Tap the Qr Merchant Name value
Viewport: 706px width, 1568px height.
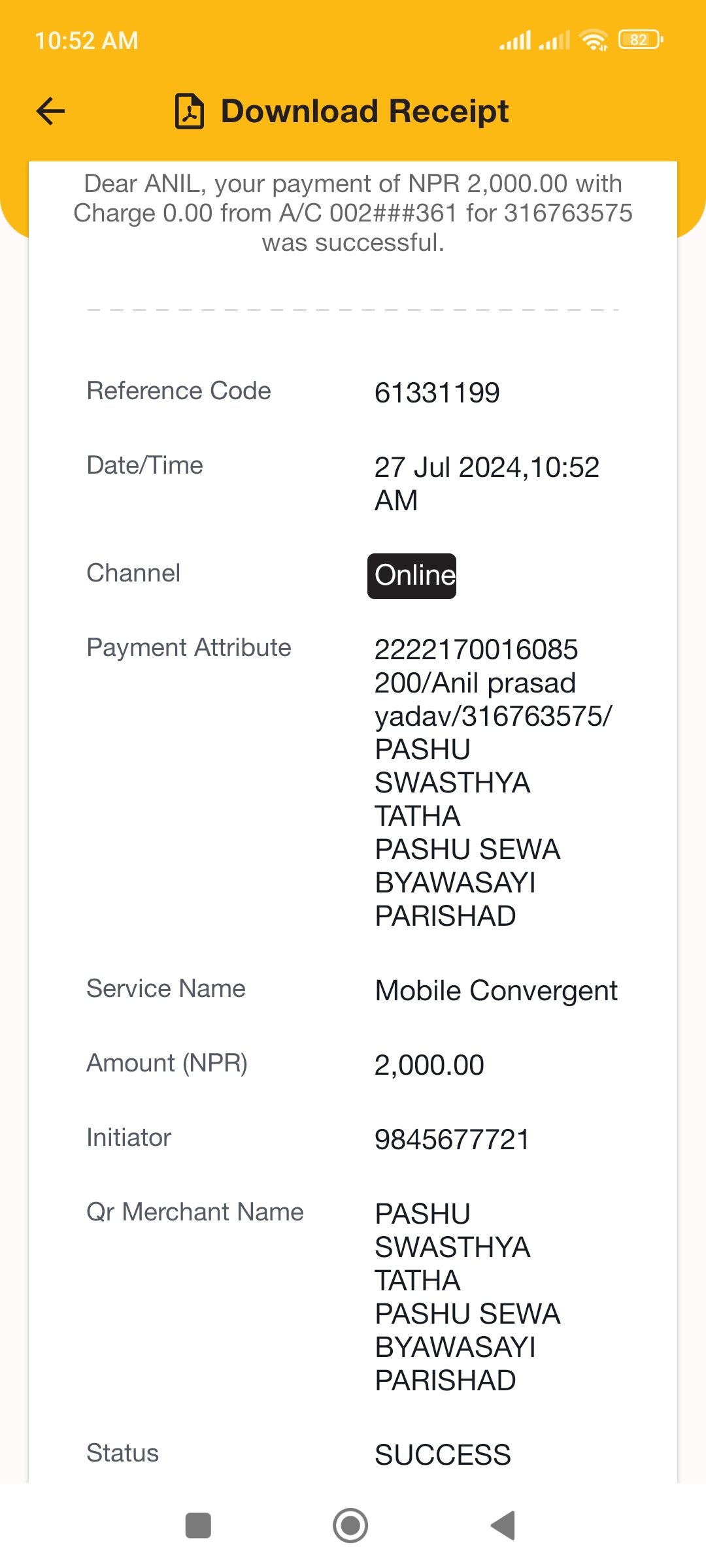pyautogui.click(x=467, y=1297)
